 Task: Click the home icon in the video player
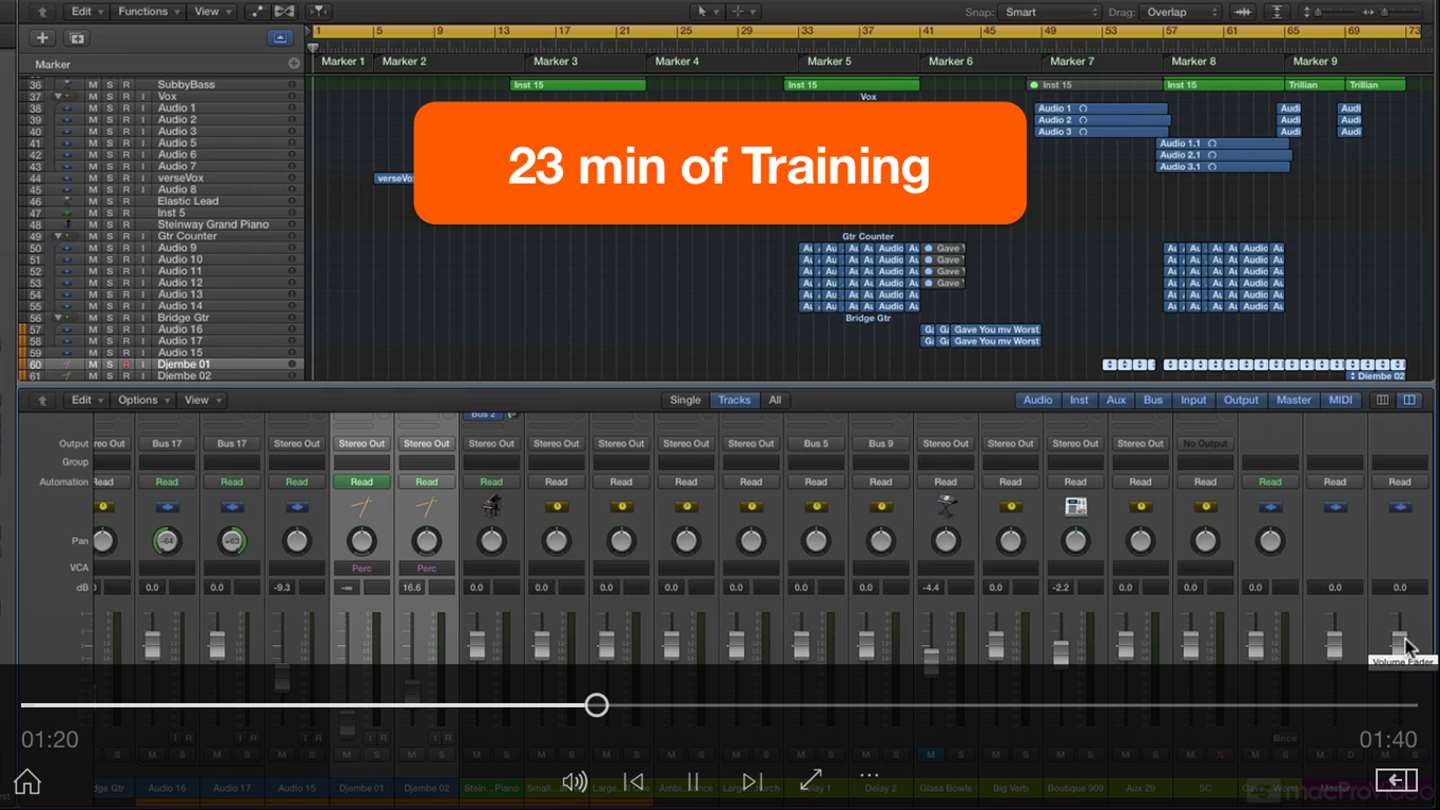pos(27,781)
